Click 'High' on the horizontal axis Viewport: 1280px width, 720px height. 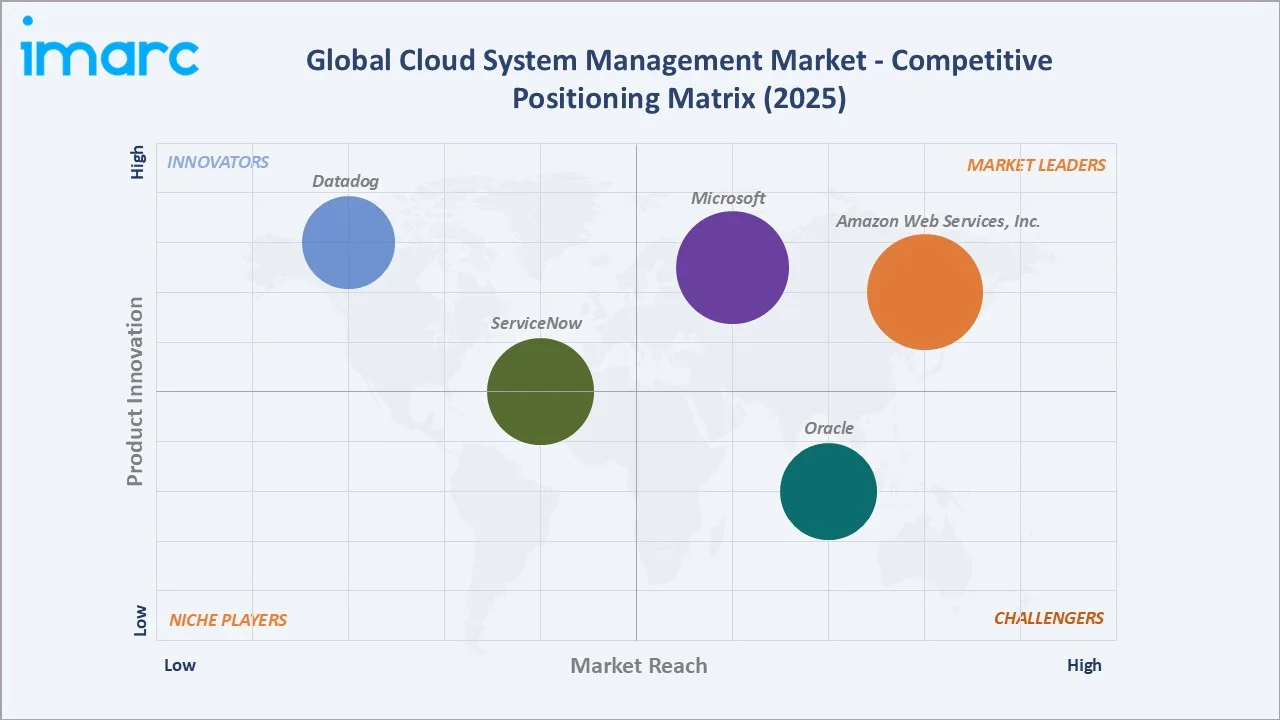[x=1084, y=665]
